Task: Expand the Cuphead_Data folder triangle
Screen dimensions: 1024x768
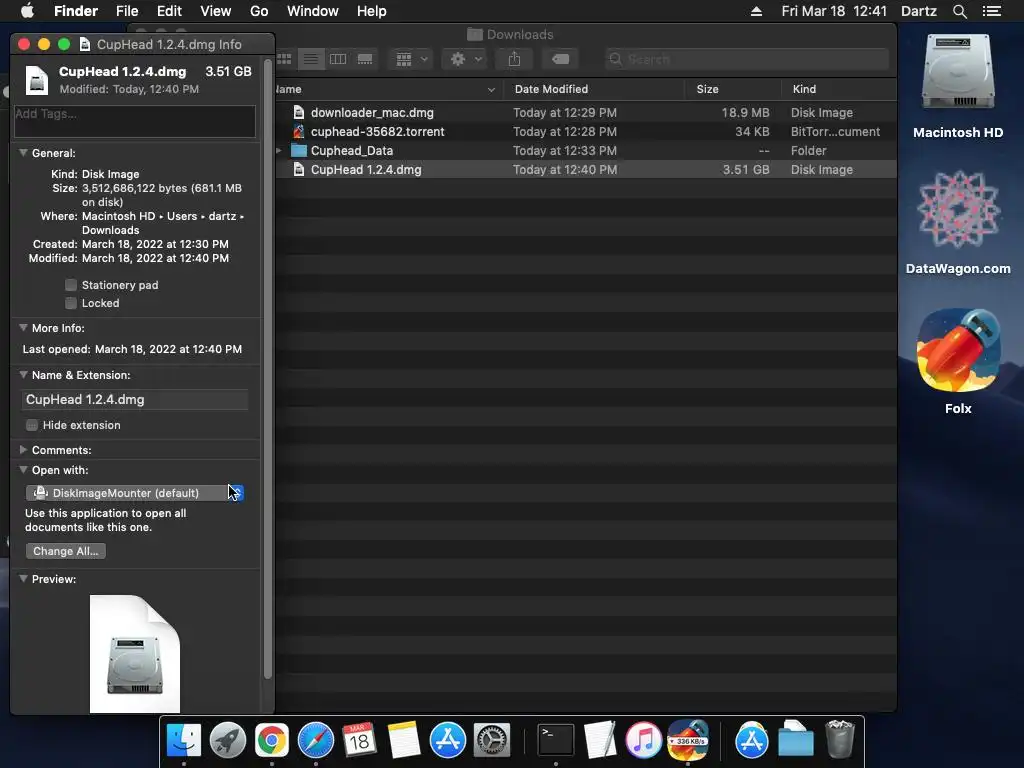Action: pos(279,150)
